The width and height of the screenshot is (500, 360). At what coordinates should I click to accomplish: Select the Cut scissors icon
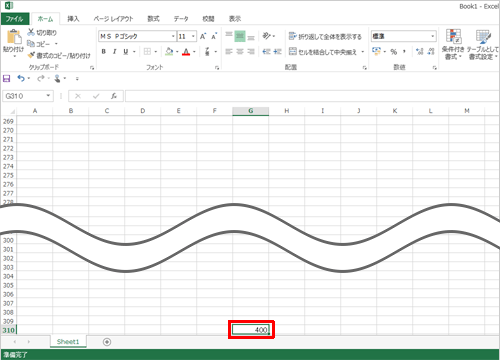click(x=31, y=32)
